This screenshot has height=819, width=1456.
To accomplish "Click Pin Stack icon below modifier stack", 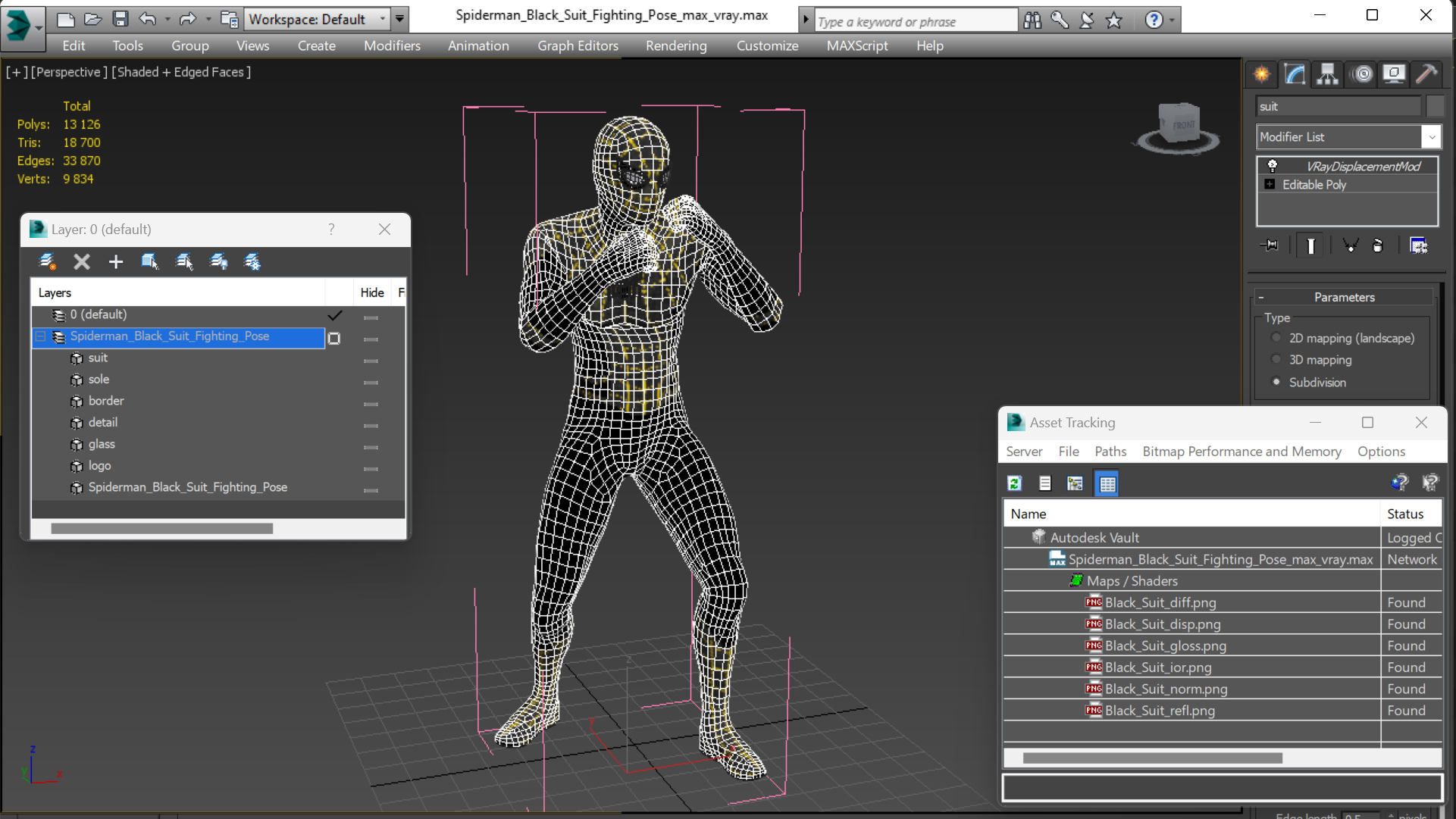I will pos(1270,245).
